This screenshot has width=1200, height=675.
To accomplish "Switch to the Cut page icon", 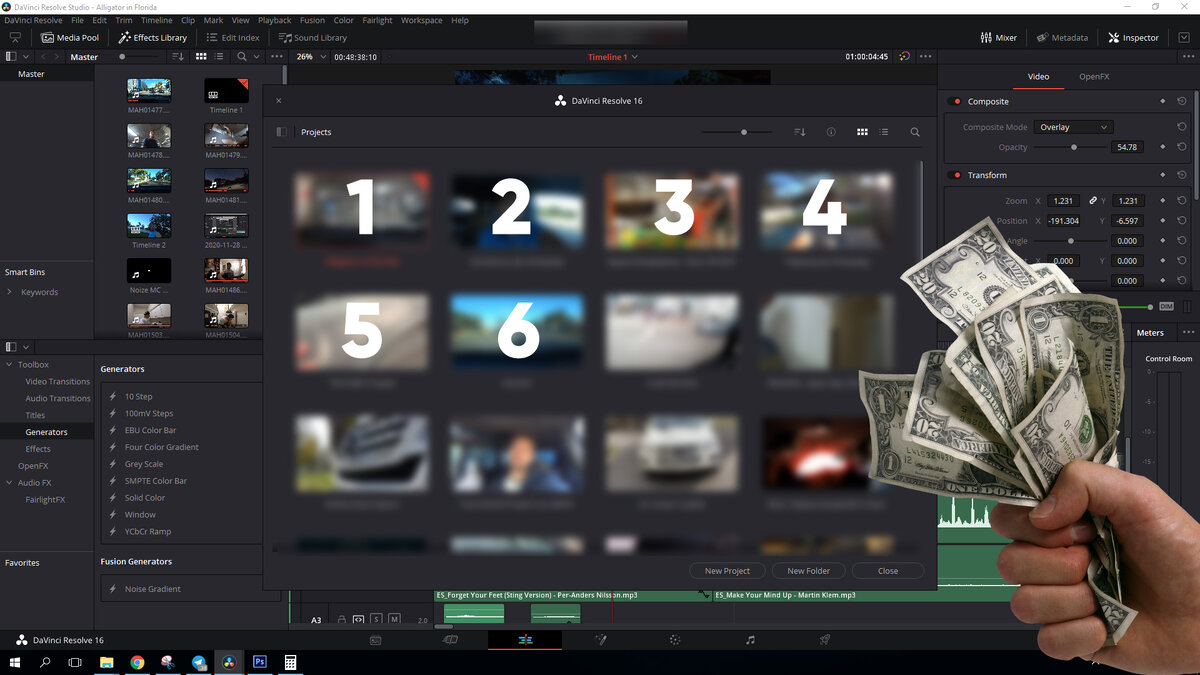I will [x=450, y=640].
